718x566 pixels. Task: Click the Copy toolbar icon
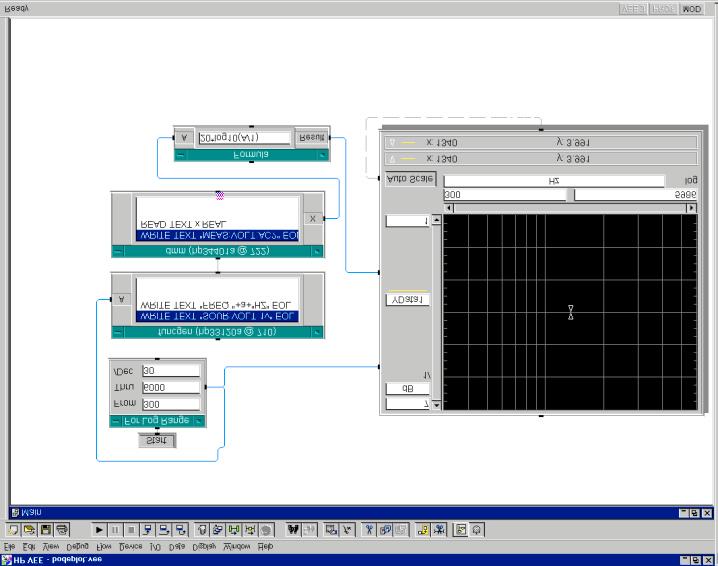click(x=385, y=530)
